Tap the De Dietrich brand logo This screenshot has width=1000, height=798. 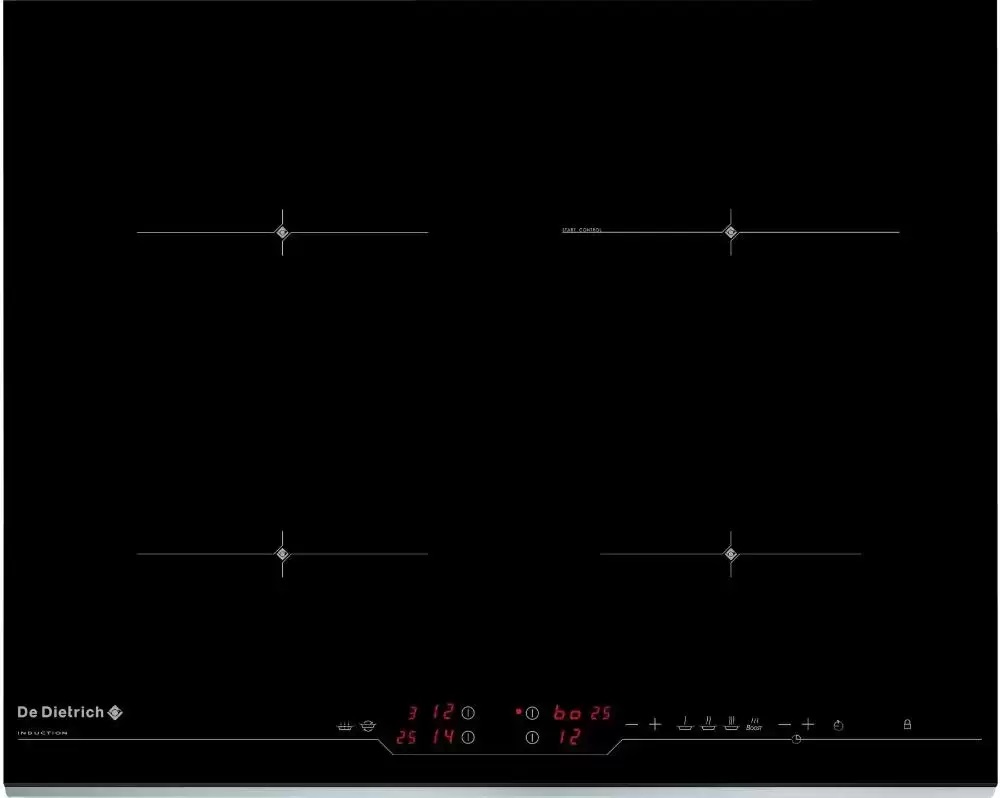click(x=70, y=713)
